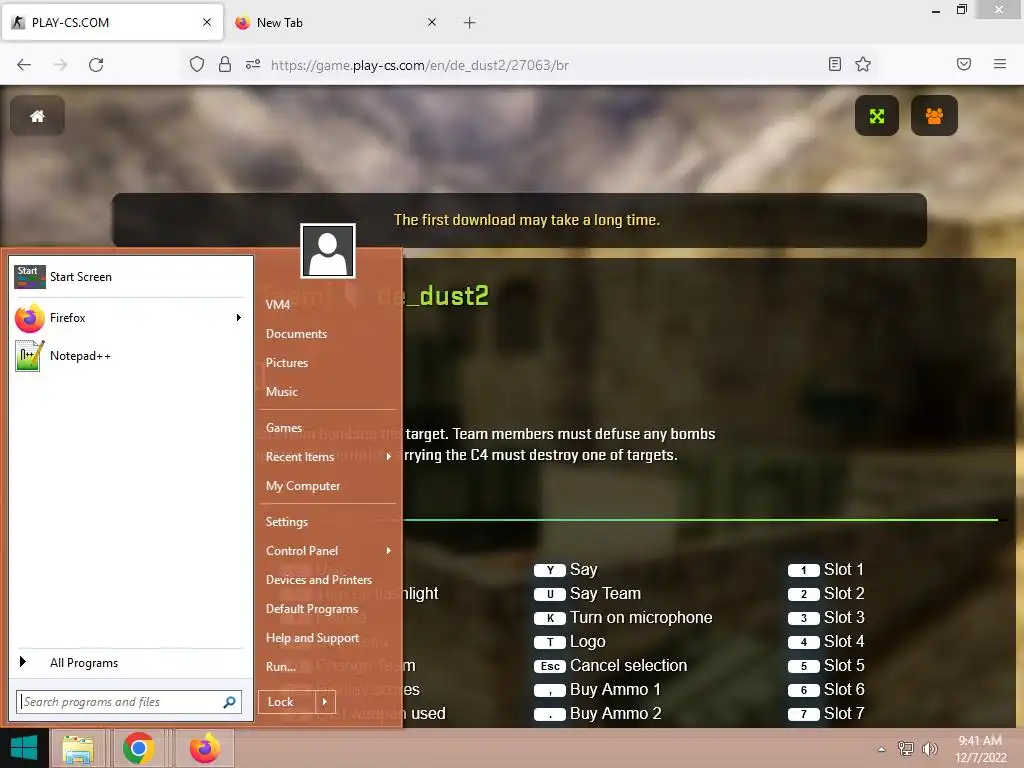Bookmark this page with star icon
Image resolution: width=1024 pixels, height=768 pixels.
pyautogui.click(x=863, y=64)
